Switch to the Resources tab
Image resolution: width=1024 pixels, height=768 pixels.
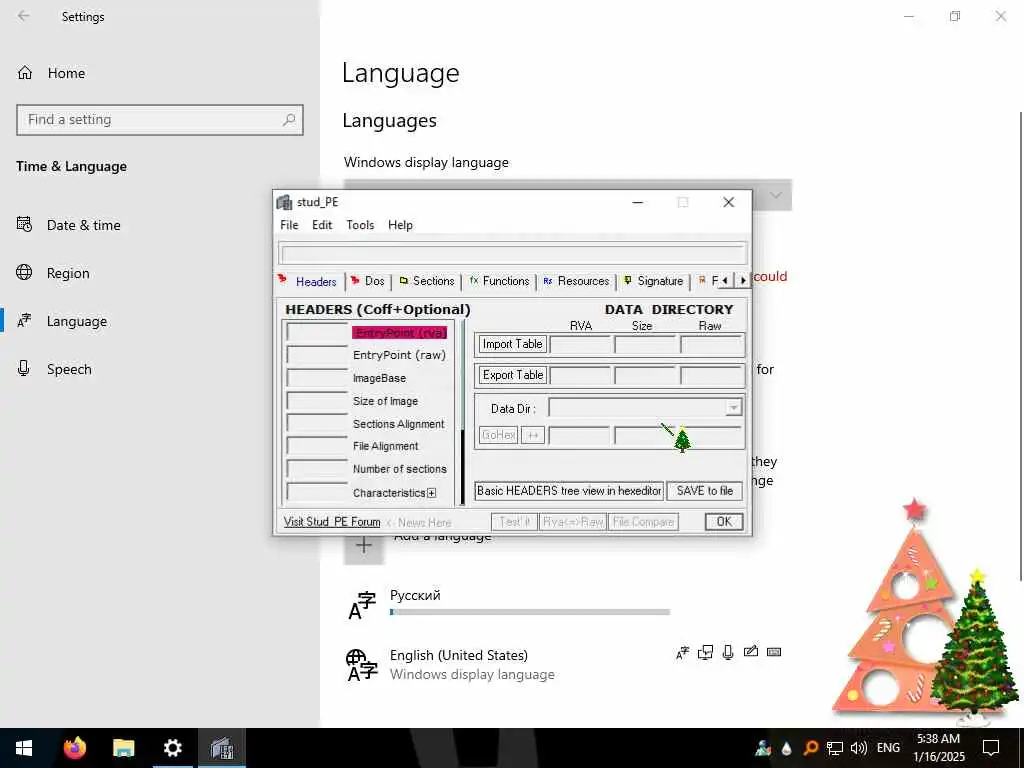click(x=577, y=281)
